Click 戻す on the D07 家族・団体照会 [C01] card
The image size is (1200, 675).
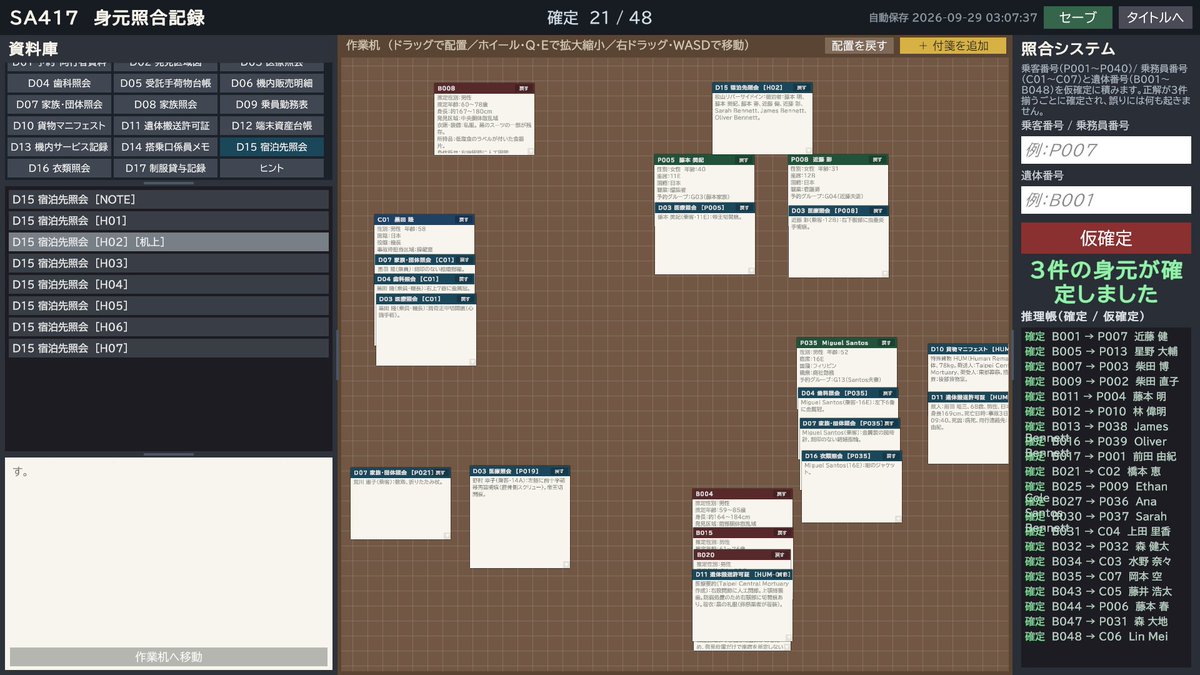[466, 260]
